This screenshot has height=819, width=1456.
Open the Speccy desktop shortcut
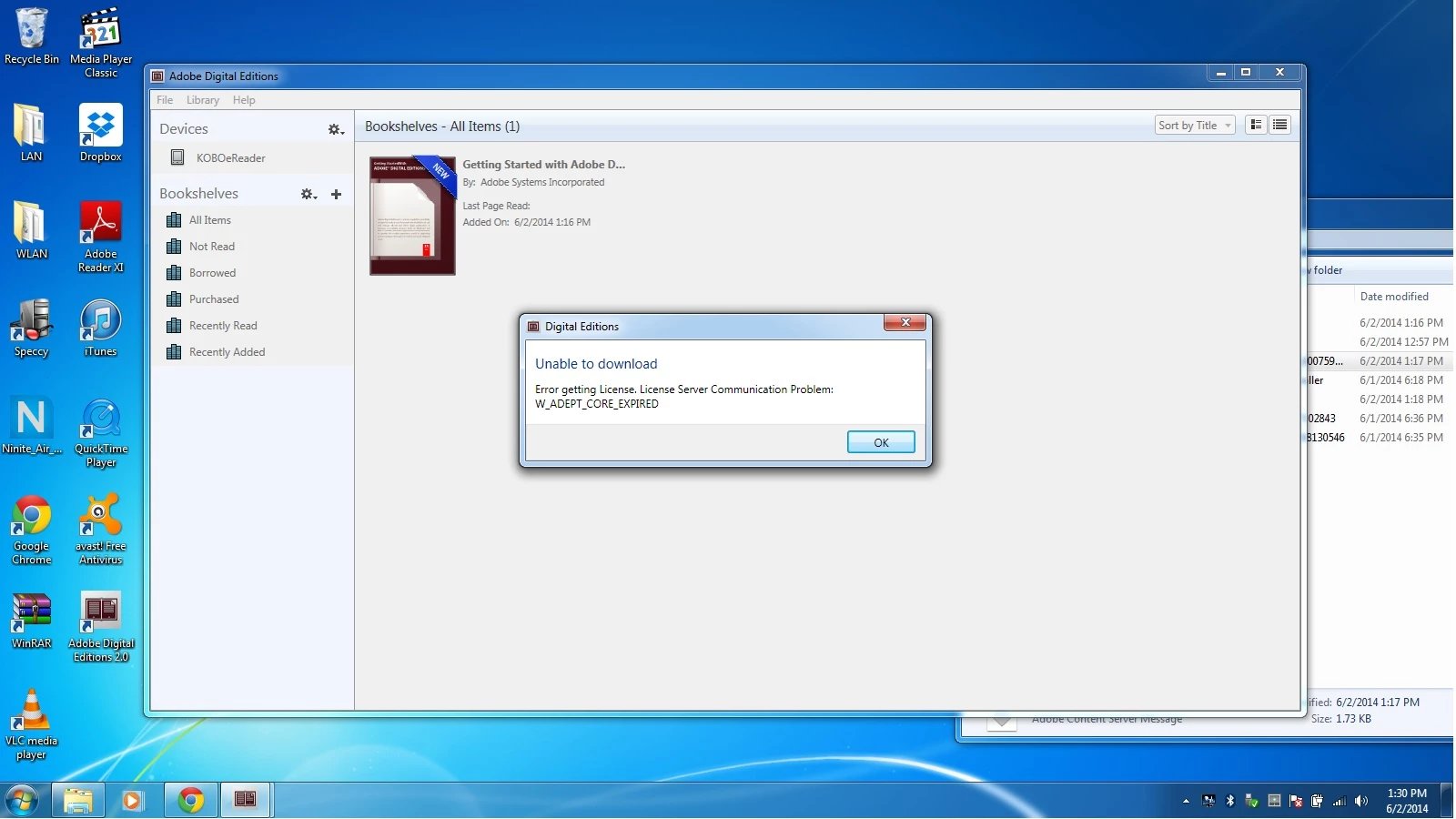31,328
